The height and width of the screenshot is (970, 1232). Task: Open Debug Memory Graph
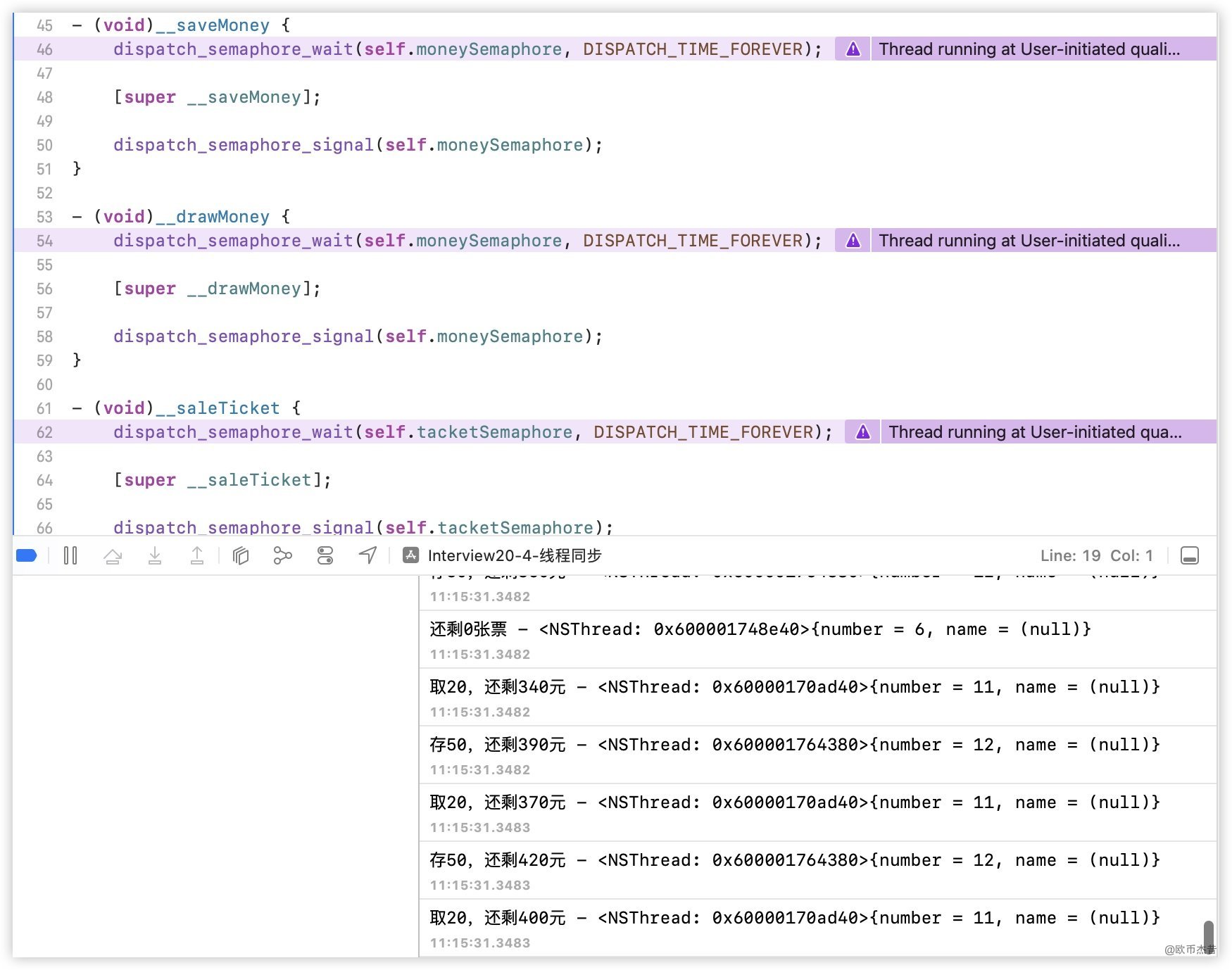tap(282, 556)
